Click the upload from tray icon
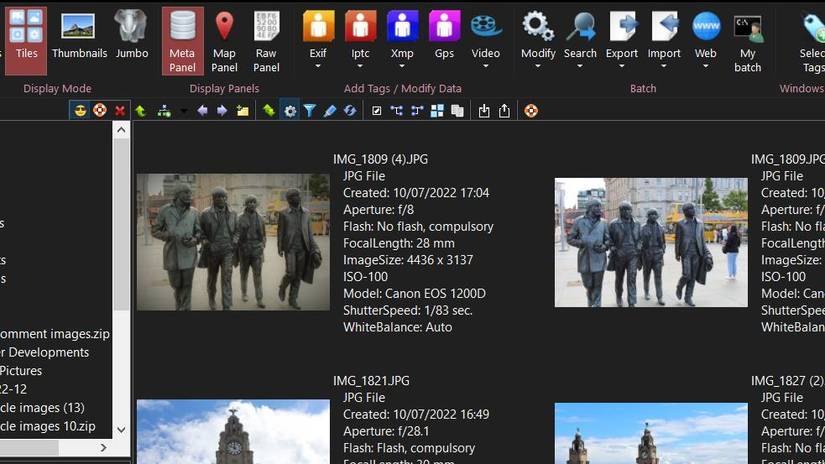This screenshot has width=825, height=464. pos(504,111)
